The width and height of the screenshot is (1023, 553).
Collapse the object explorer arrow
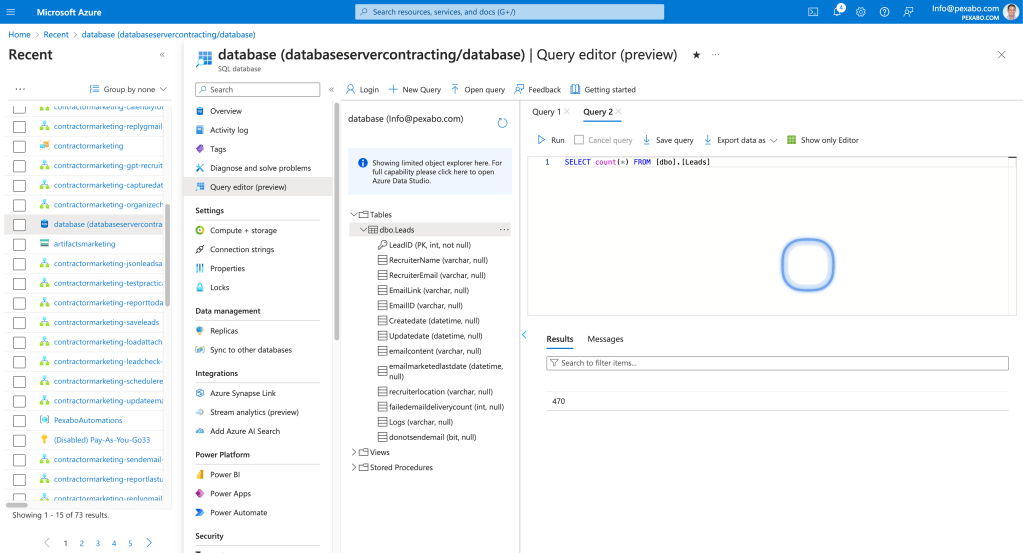(524, 335)
